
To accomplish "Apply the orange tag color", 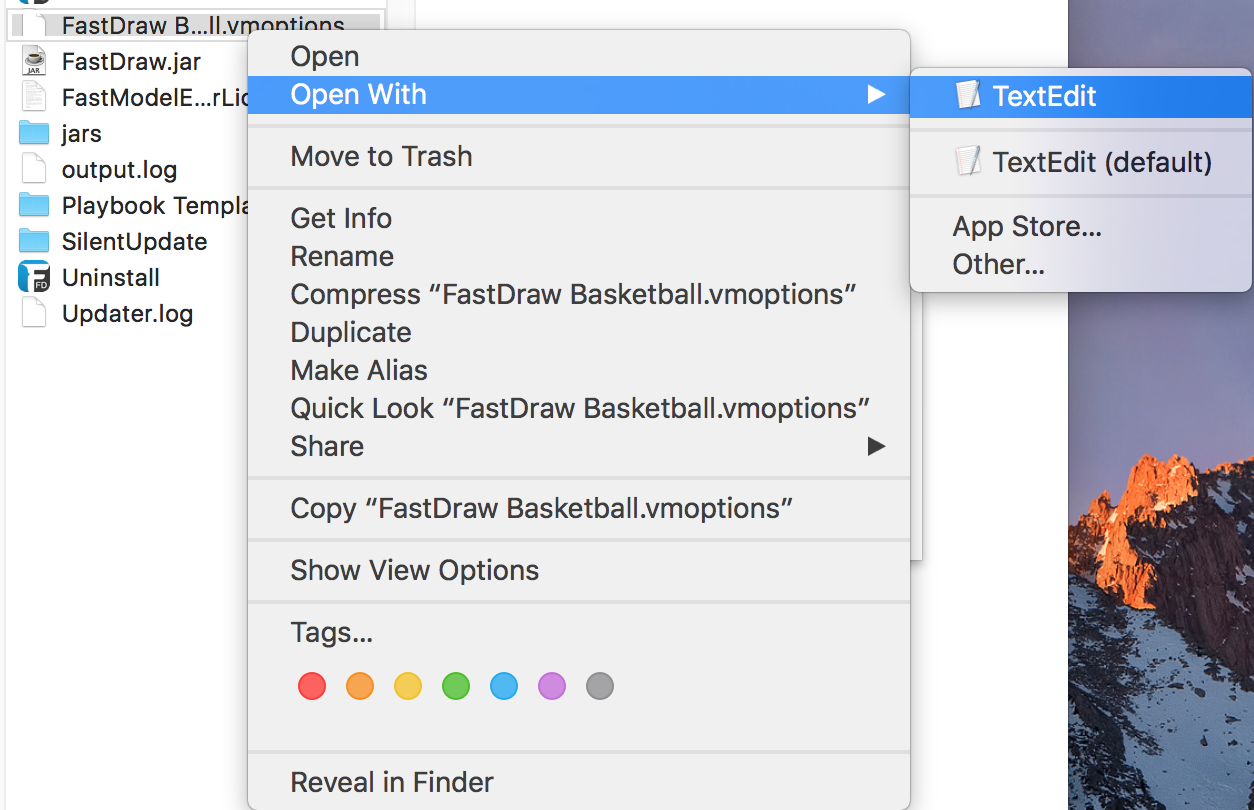I will (360, 686).
